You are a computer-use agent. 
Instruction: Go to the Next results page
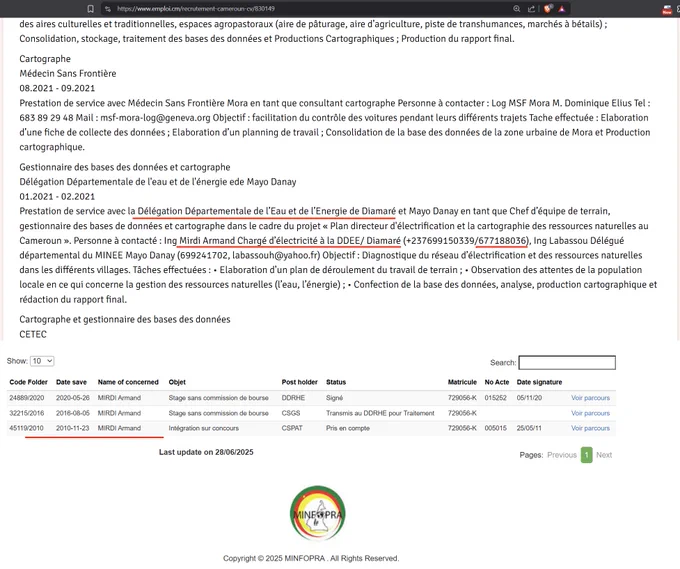(604, 455)
